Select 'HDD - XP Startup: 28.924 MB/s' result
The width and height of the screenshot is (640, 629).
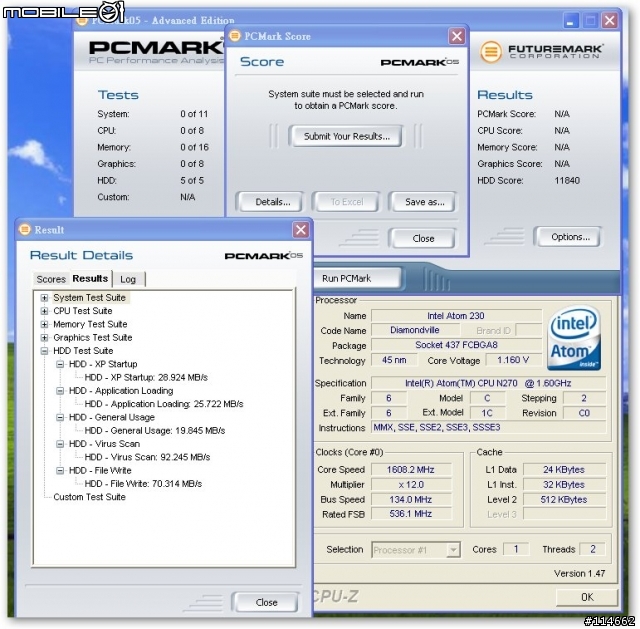click(146, 378)
